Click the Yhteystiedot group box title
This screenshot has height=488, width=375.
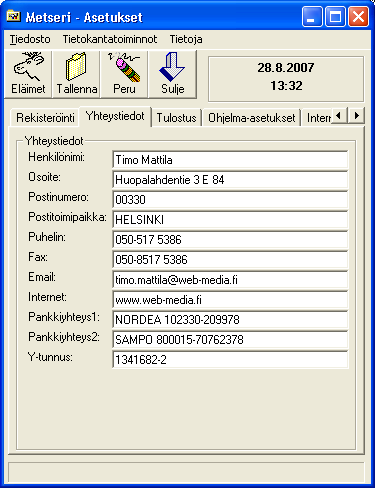coord(54,141)
